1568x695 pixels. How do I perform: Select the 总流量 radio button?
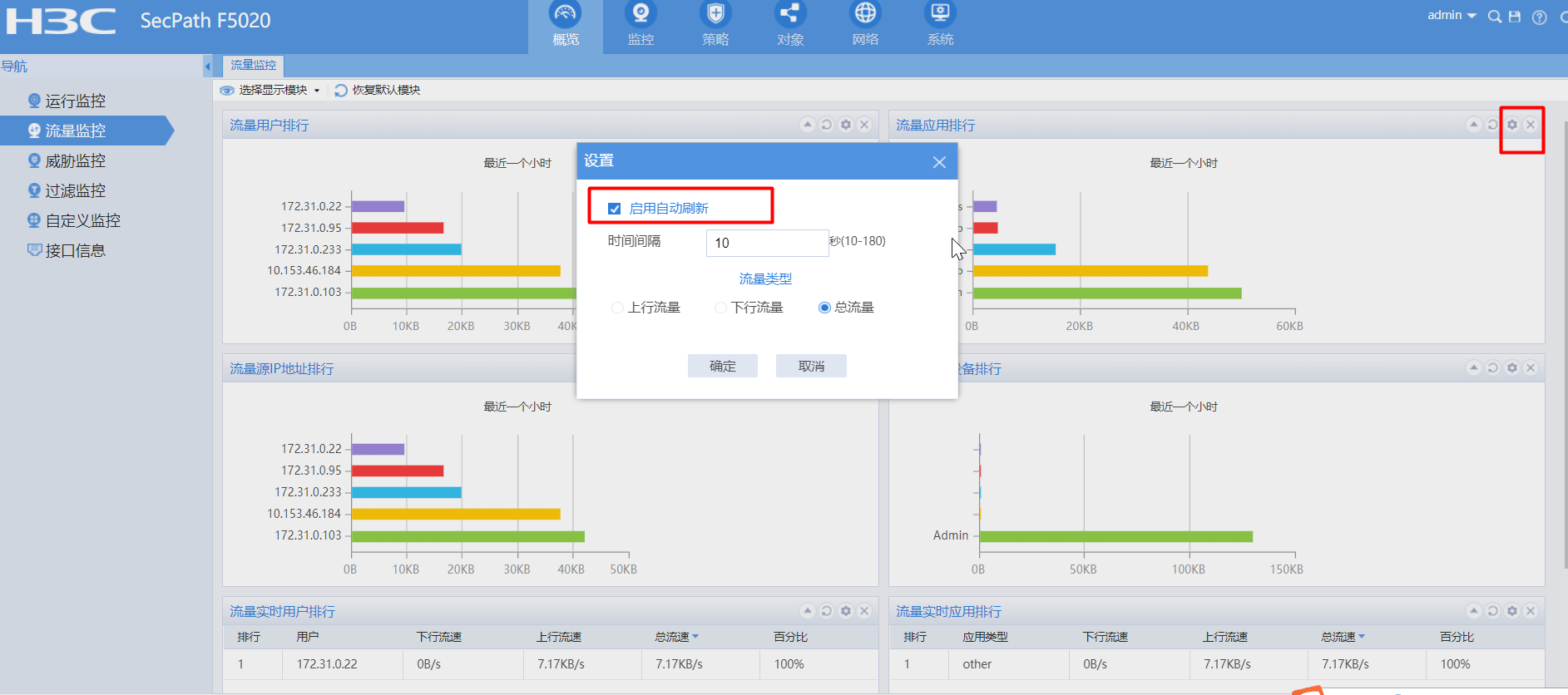(824, 308)
